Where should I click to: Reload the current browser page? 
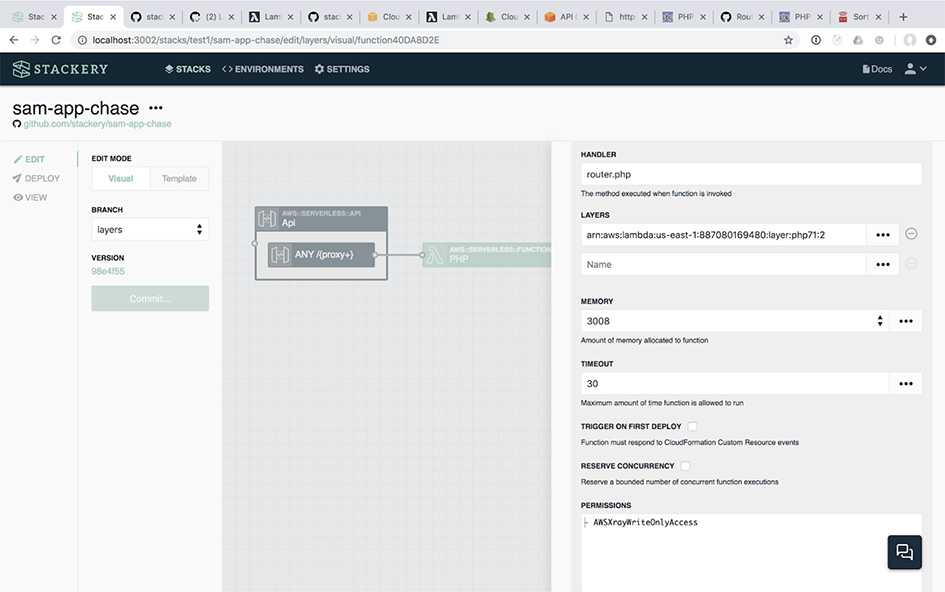(x=56, y=40)
